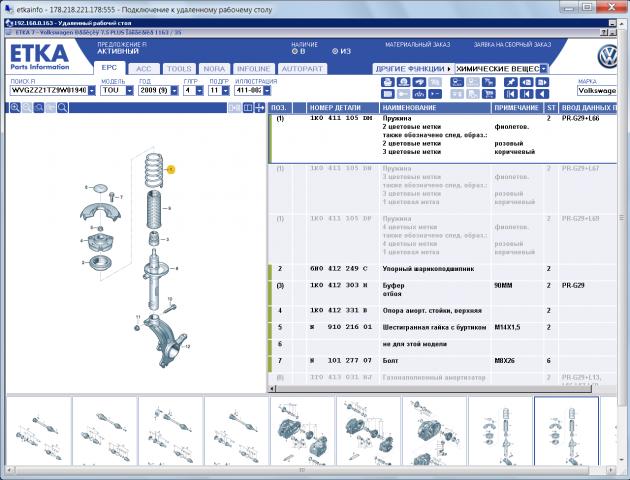Image resolution: width=630 pixels, height=480 pixels.
Task: Switch to the AUTOPART tab
Action: [x=302, y=69]
